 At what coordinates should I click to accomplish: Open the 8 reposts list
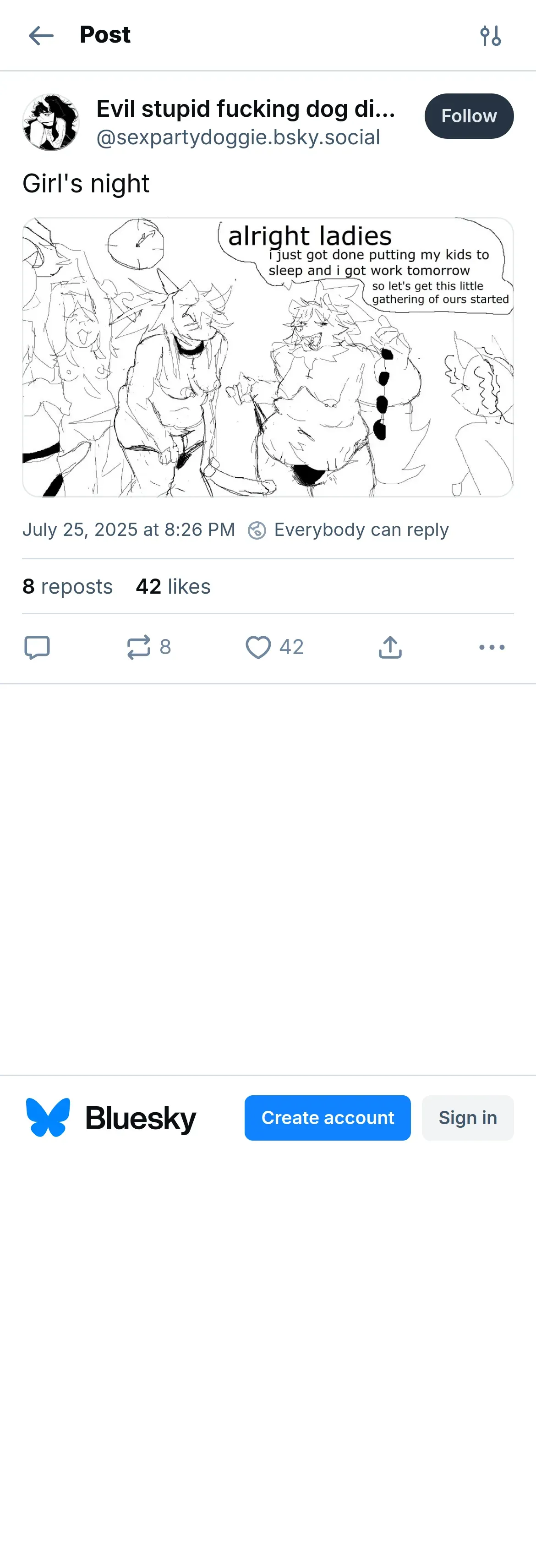tap(68, 586)
